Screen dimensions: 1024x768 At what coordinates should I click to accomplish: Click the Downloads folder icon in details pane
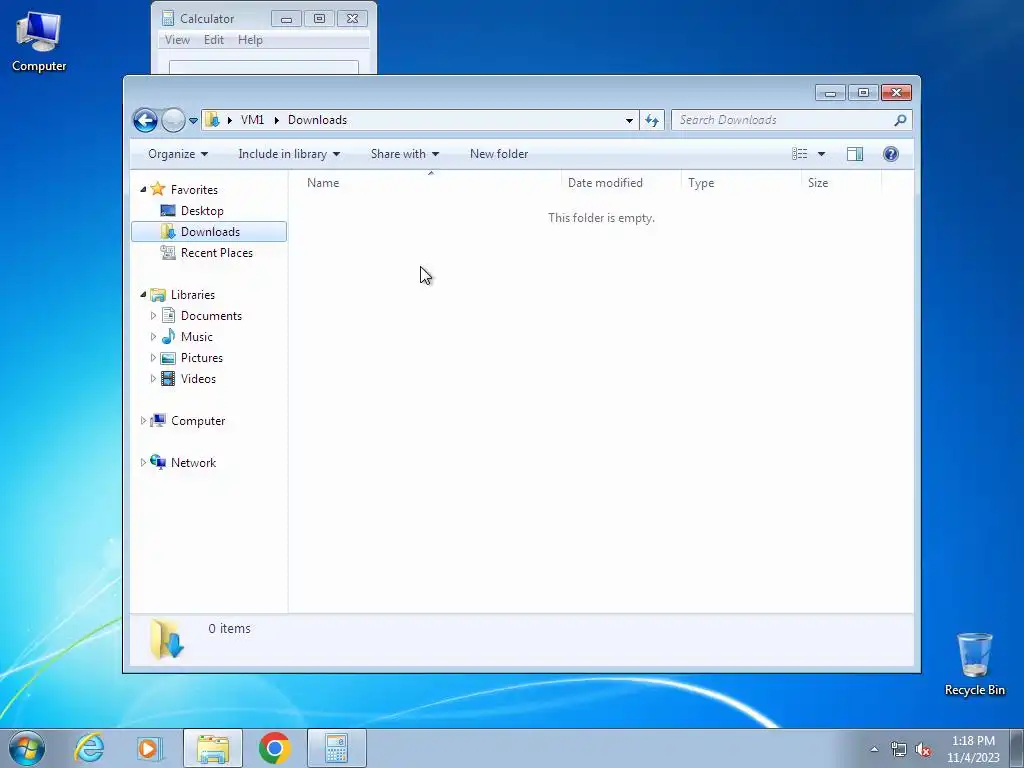167,639
